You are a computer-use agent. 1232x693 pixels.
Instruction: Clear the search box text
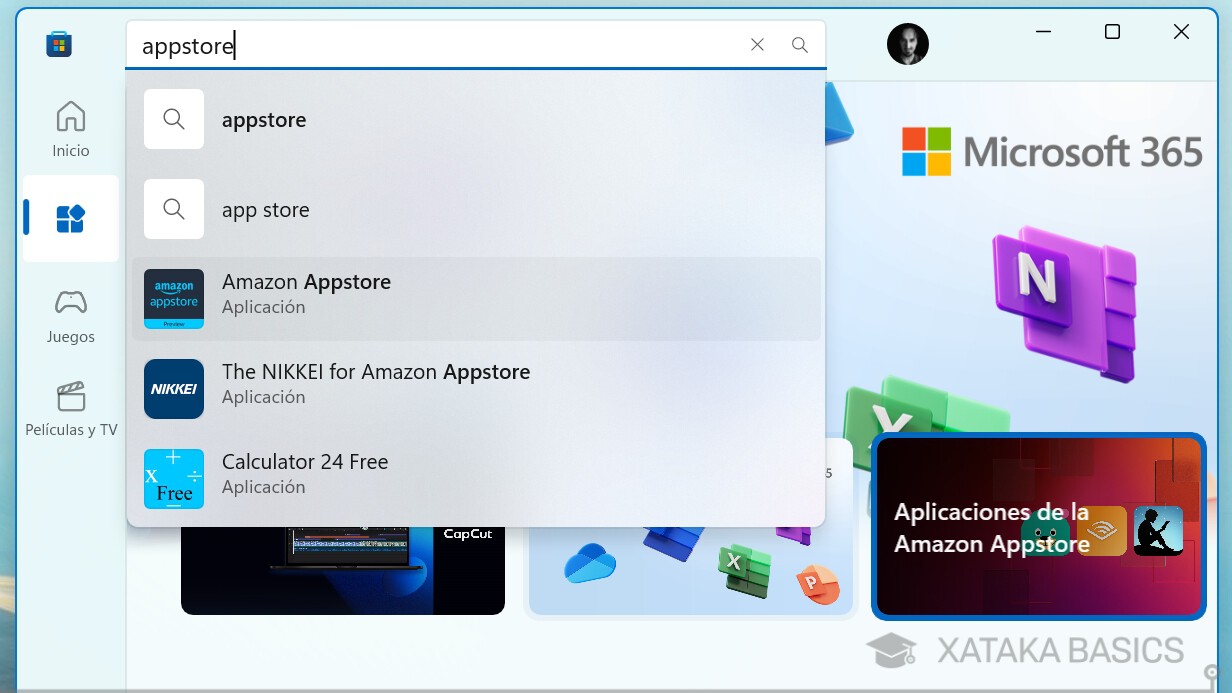[x=757, y=44]
